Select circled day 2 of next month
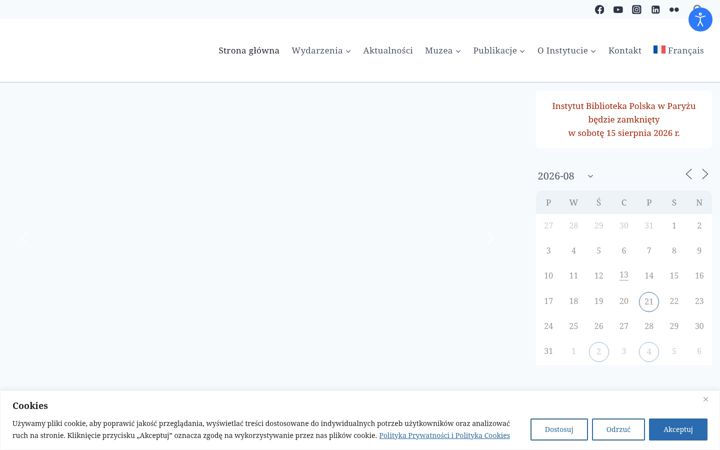The height and width of the screenshot is (450, 720). click(599, 352)
